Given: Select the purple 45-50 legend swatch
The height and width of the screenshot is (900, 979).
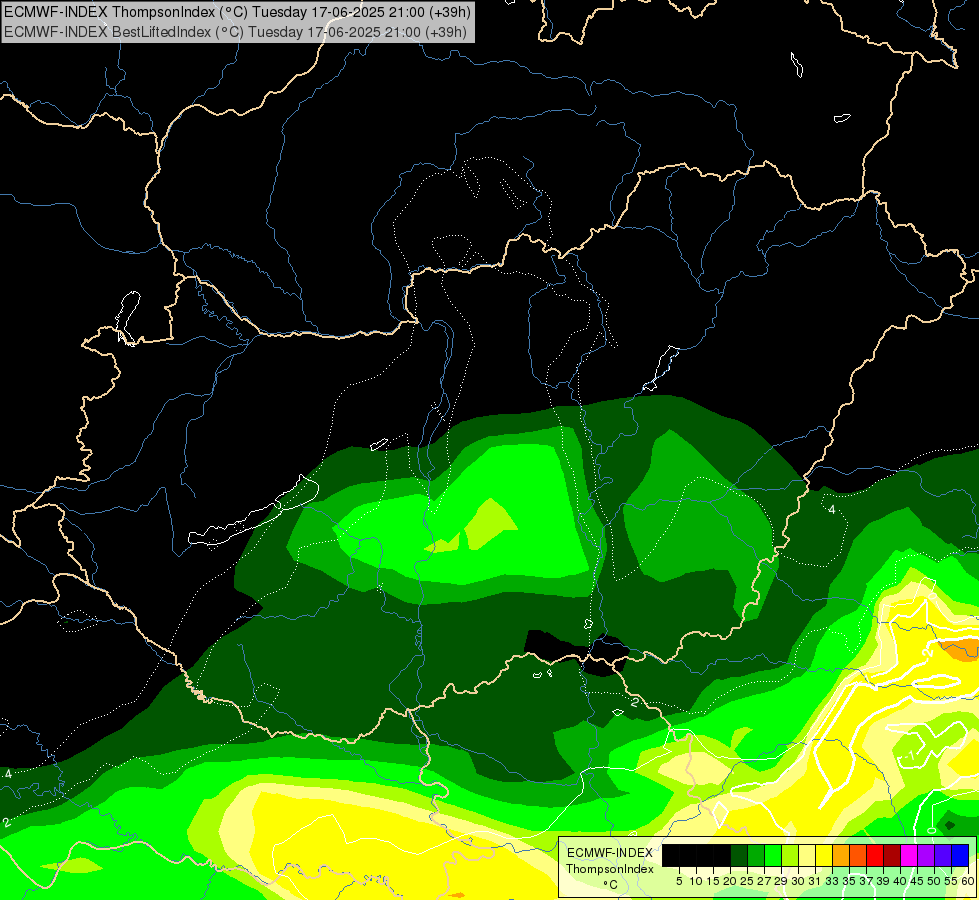Looking at the screenshot, I should (x=926, y=855).
